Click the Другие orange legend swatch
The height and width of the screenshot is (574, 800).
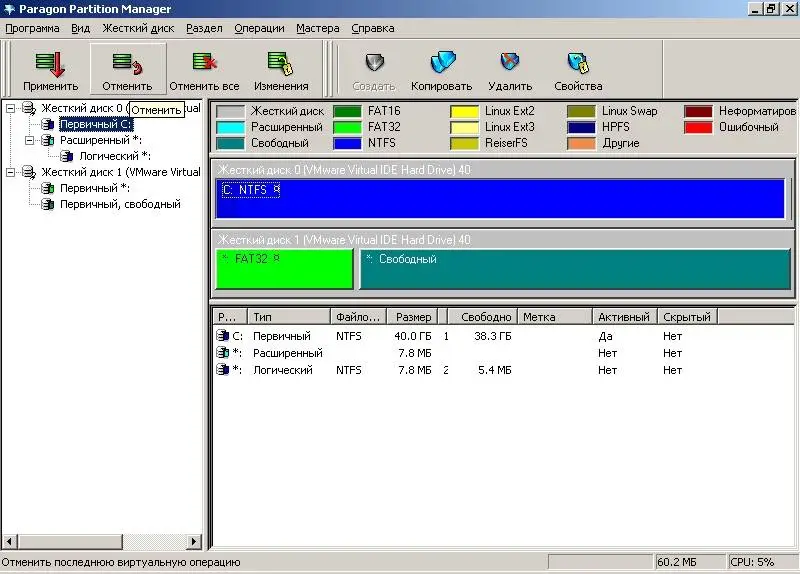581,143
